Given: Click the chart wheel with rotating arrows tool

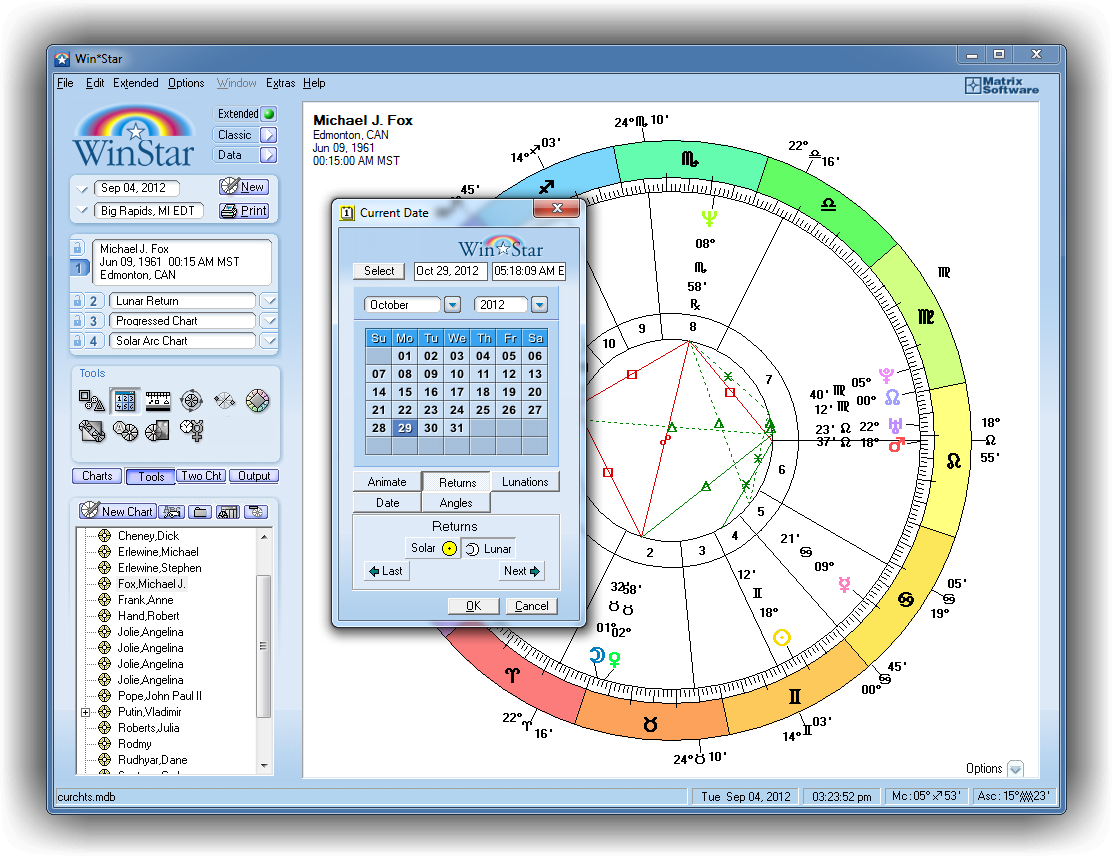Looking at the screenshot, I should coord(191,401).
